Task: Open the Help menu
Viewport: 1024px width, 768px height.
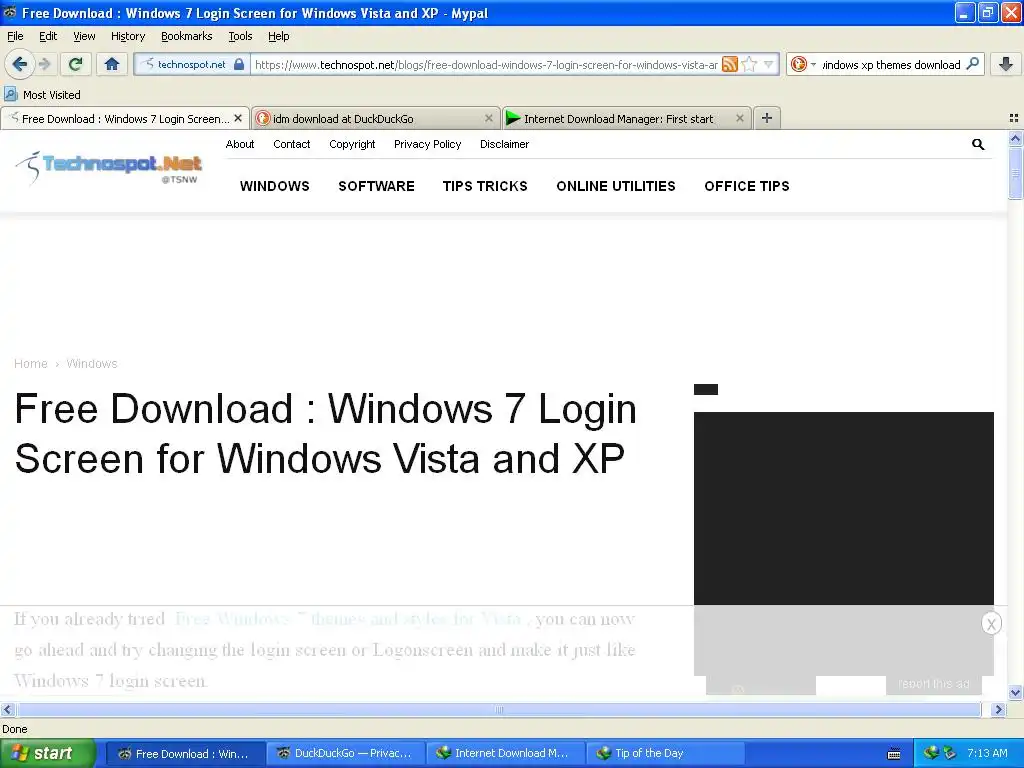Action: (x=278, y=36)
